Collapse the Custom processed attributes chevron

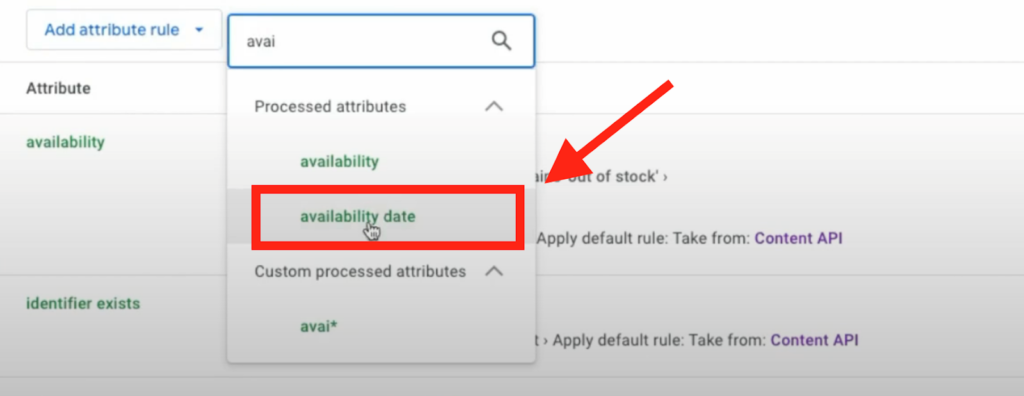coord(494,271)
